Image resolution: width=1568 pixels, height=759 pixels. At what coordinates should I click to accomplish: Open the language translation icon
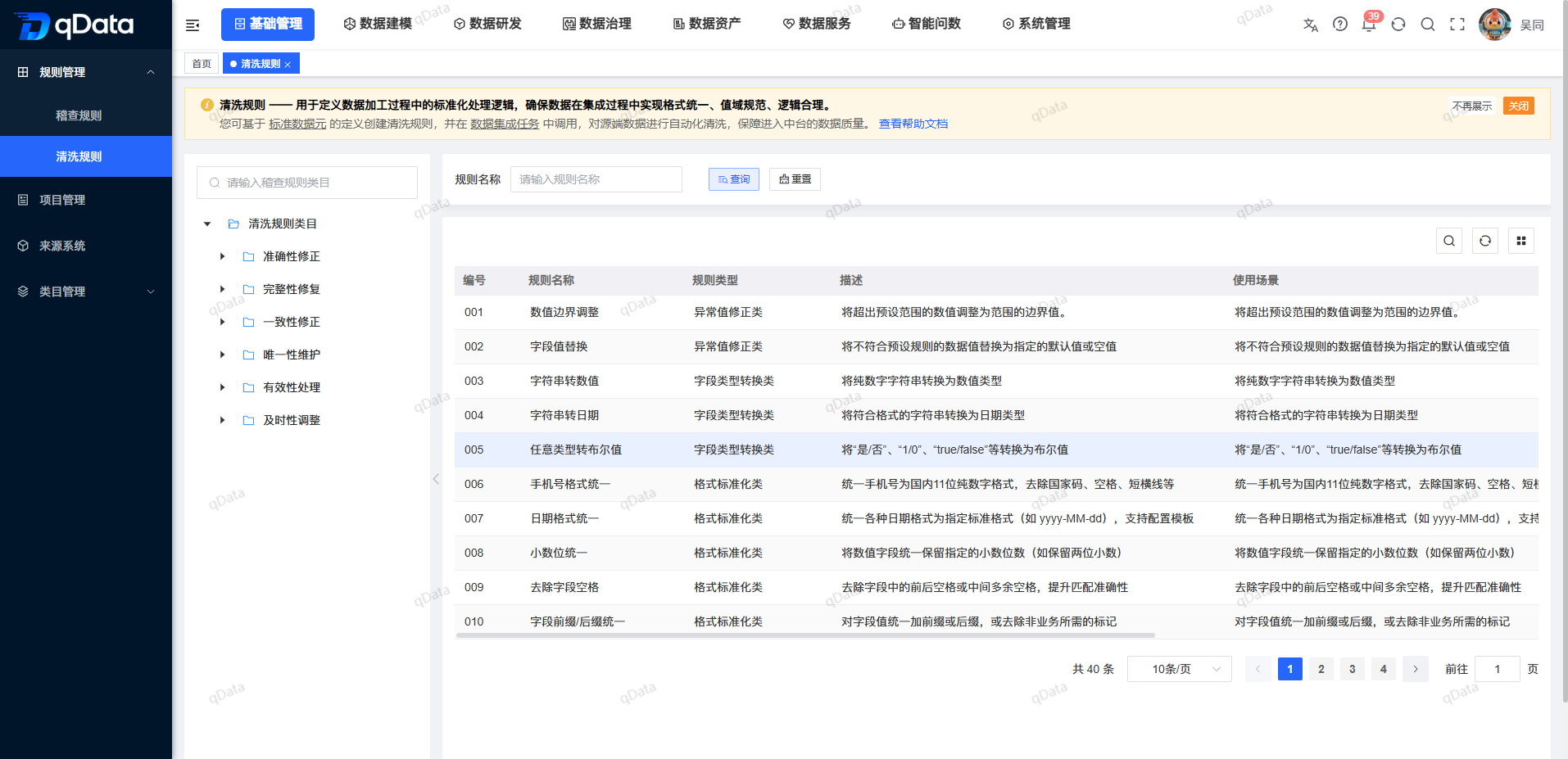pos(1311,25)
